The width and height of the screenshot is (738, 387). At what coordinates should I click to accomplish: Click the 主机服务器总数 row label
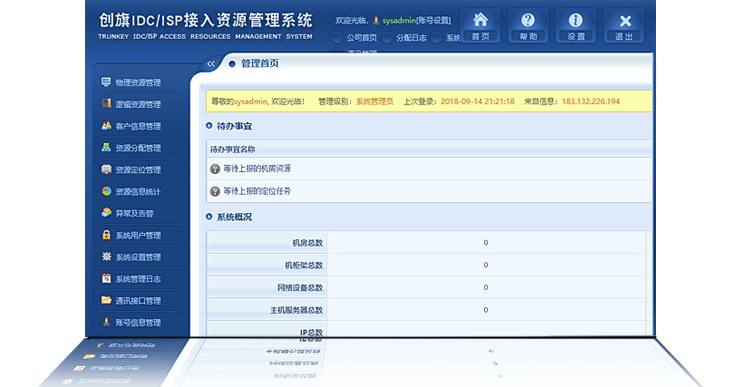pyautogui.click(x=297, y=310)
